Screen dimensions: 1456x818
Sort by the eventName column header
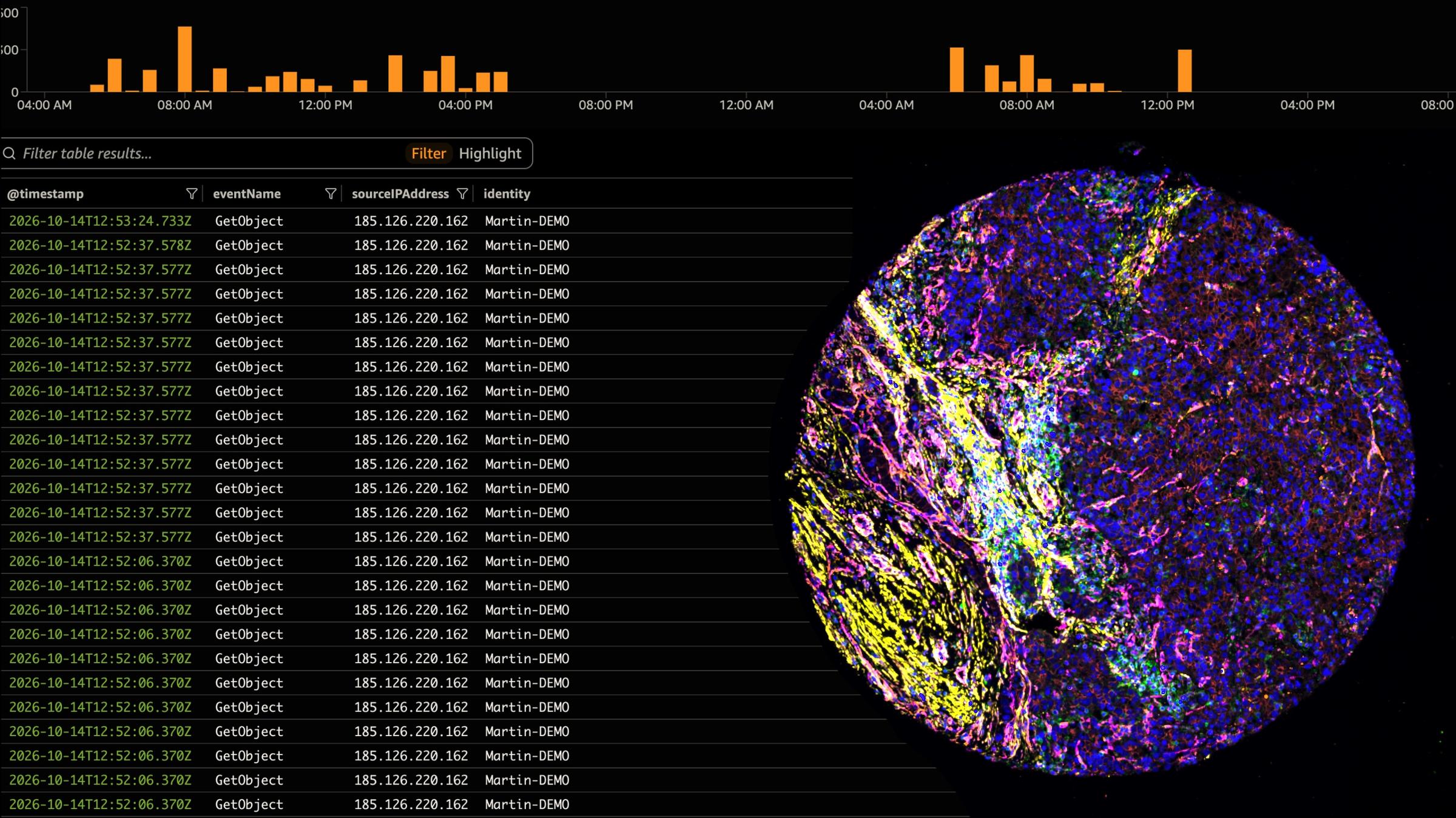coord(246,194)
